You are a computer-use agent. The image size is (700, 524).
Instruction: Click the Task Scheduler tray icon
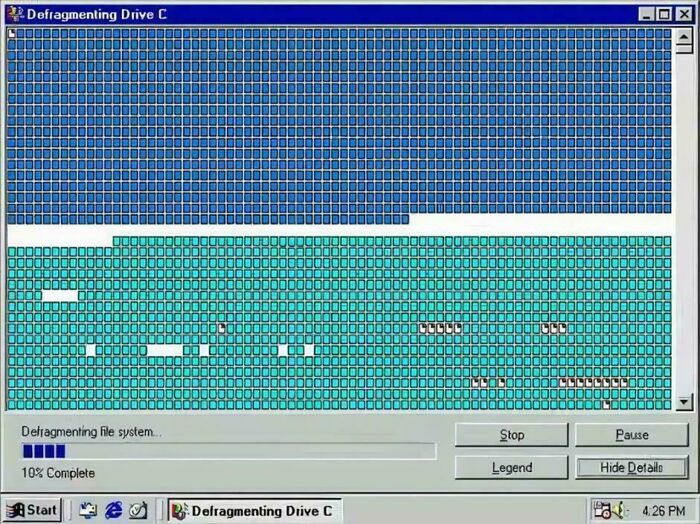602,510
